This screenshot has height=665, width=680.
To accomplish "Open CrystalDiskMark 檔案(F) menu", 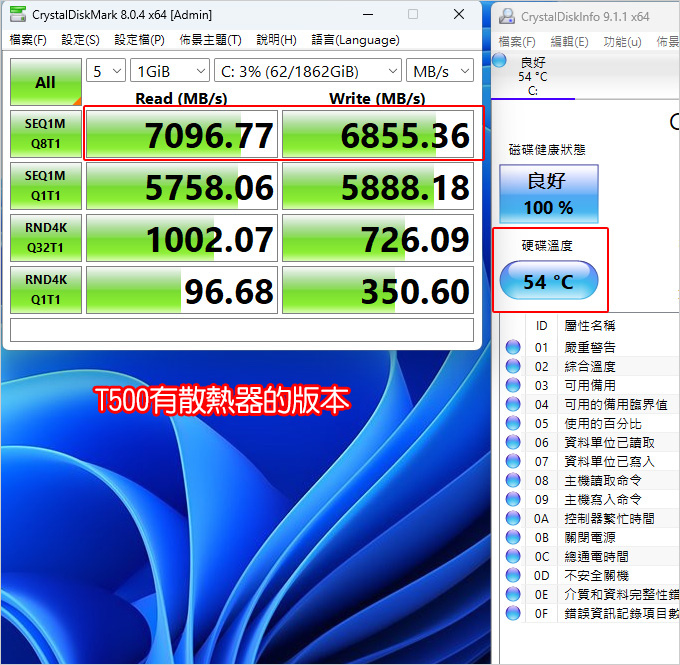I will pos(28,40).
